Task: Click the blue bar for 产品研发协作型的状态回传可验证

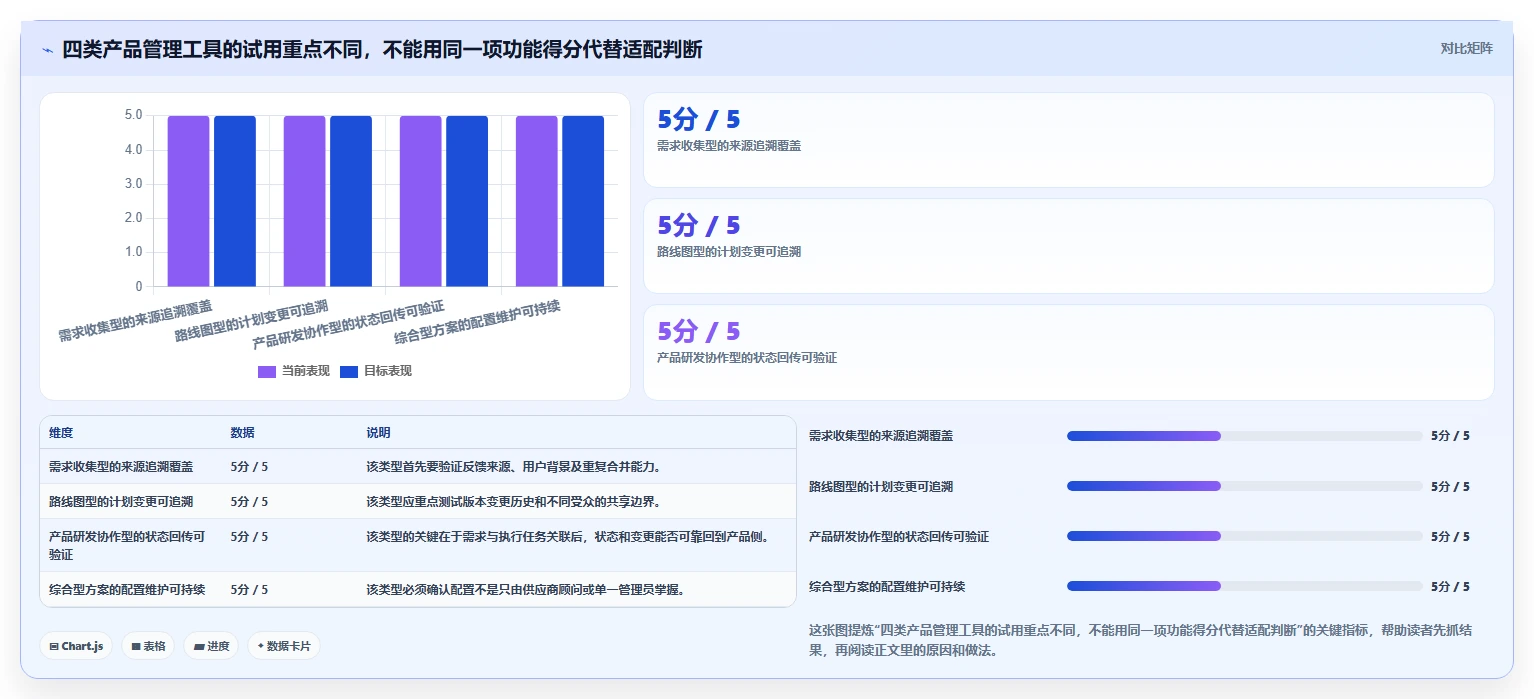Action: (467, 201)
